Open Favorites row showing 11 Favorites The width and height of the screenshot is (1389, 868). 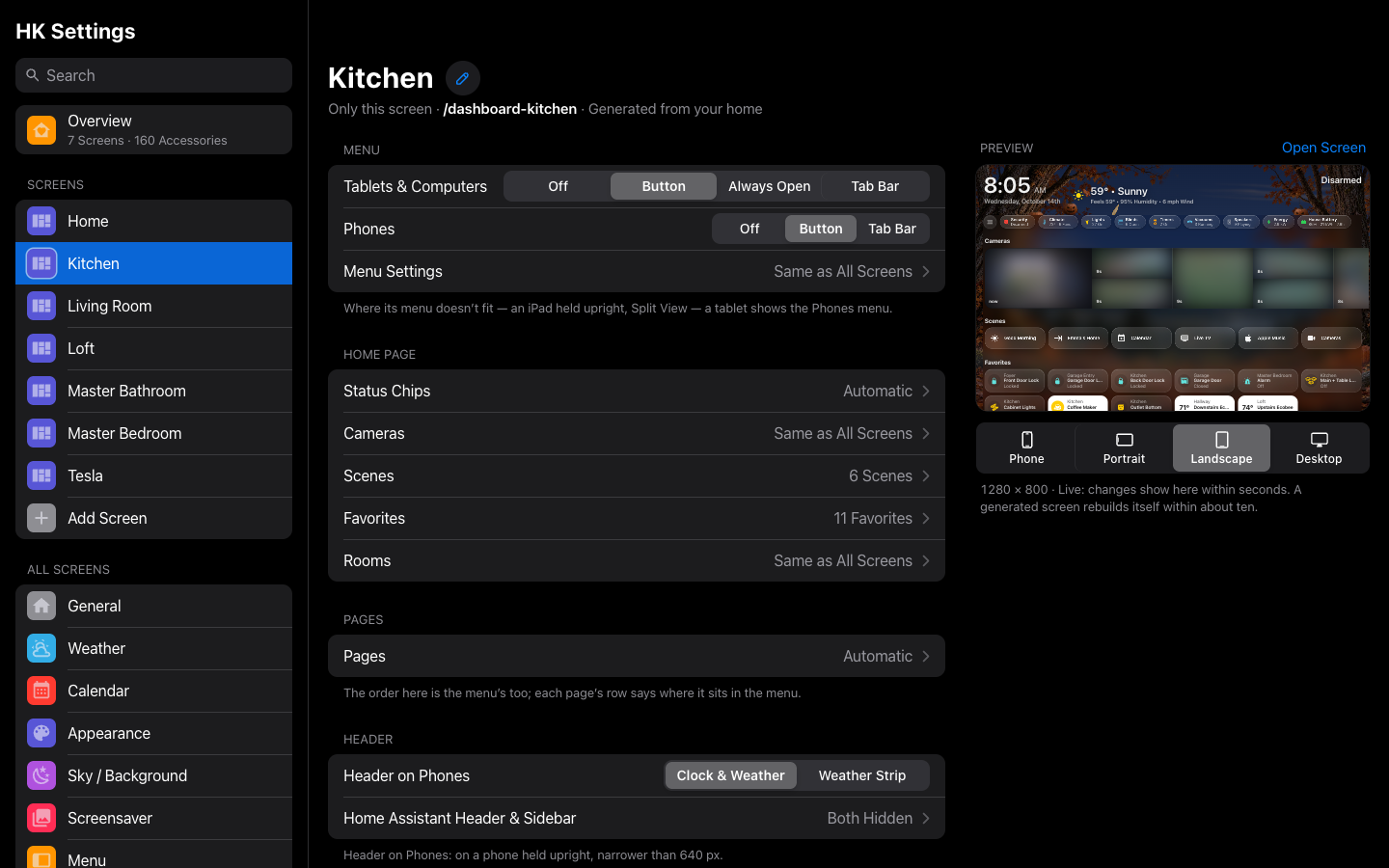637,518
